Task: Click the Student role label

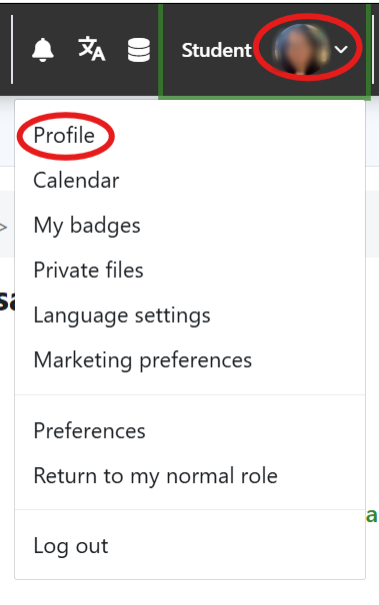Action: [217, 50]
